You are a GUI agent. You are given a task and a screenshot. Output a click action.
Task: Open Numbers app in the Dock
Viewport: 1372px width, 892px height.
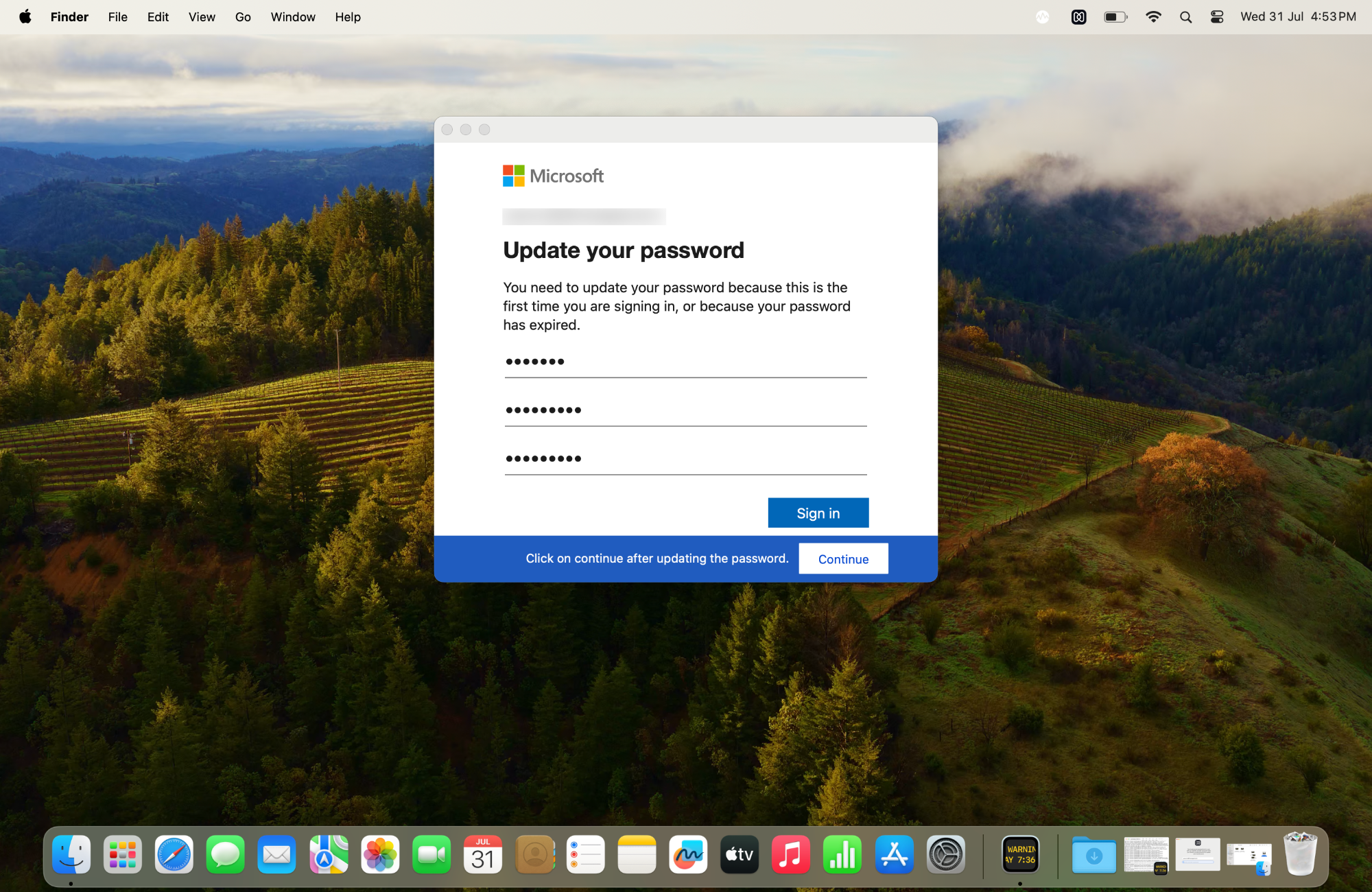(842, 854)
